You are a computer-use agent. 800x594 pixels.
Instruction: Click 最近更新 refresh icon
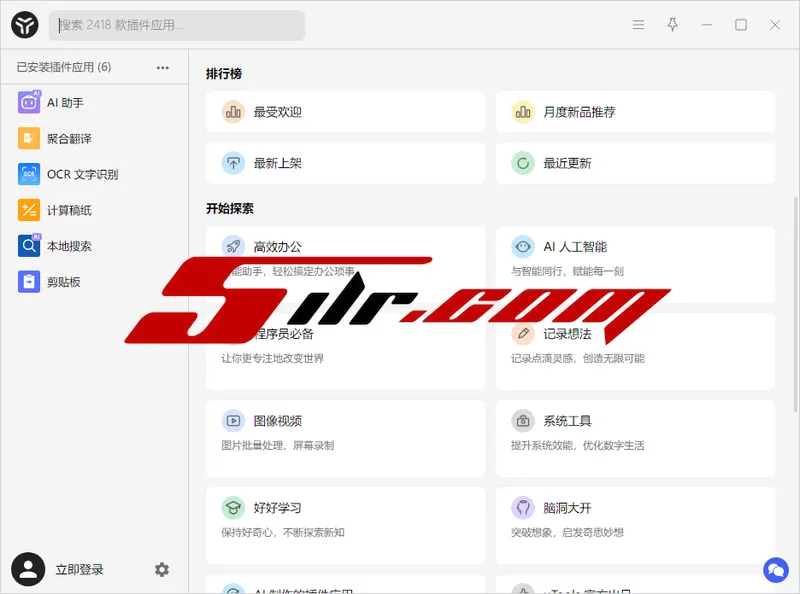523,163
